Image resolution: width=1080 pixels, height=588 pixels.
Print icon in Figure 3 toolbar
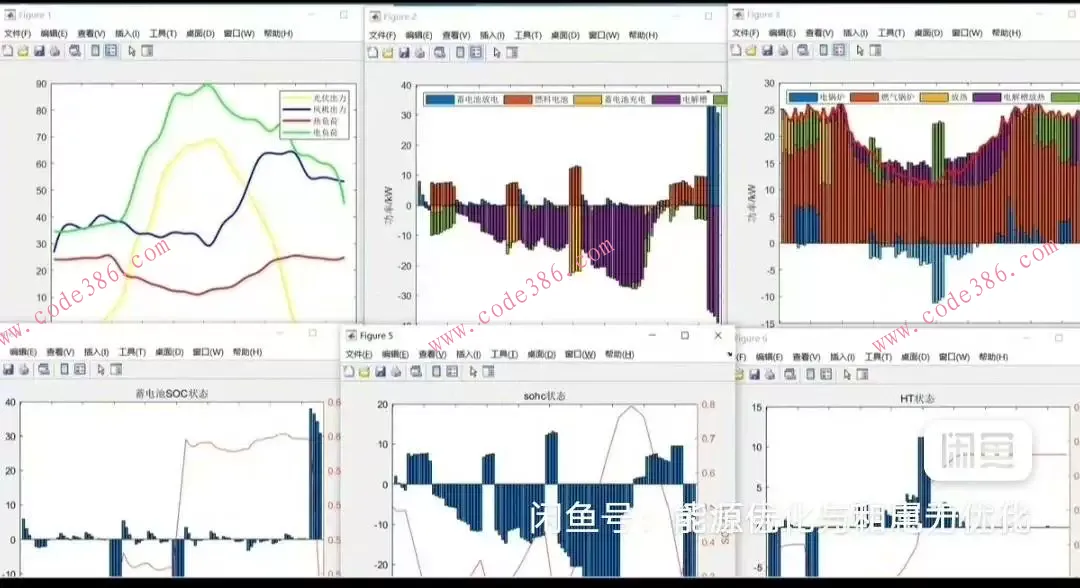point(783,50)
